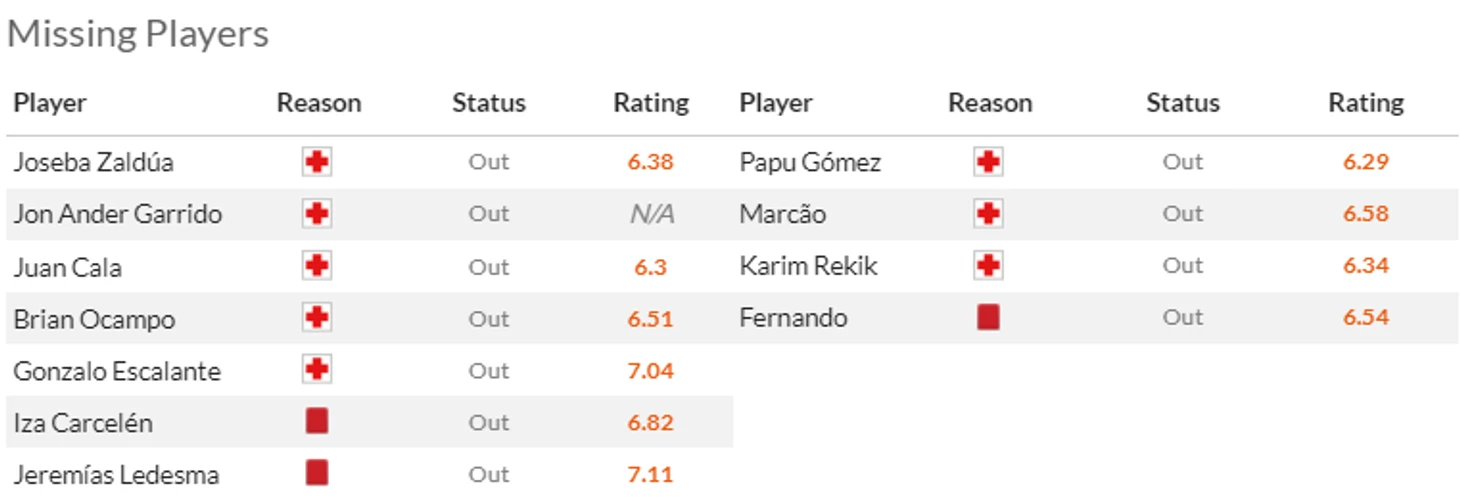This screenshot has height=503, width=1460.
Task: Click Iza Carcelén's red card icon
Action: 317,422
